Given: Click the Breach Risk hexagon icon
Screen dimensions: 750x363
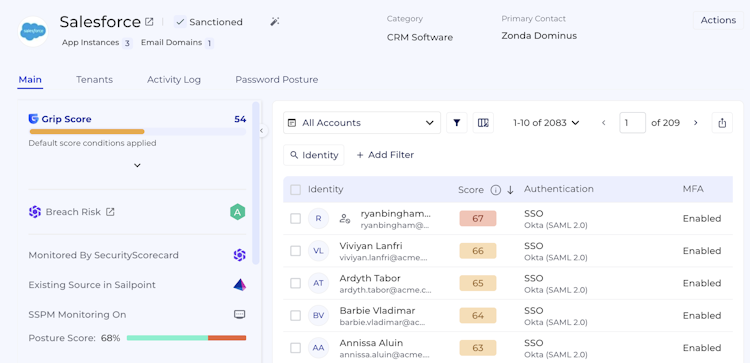Looking at the screenshot, I should (34, 212).
